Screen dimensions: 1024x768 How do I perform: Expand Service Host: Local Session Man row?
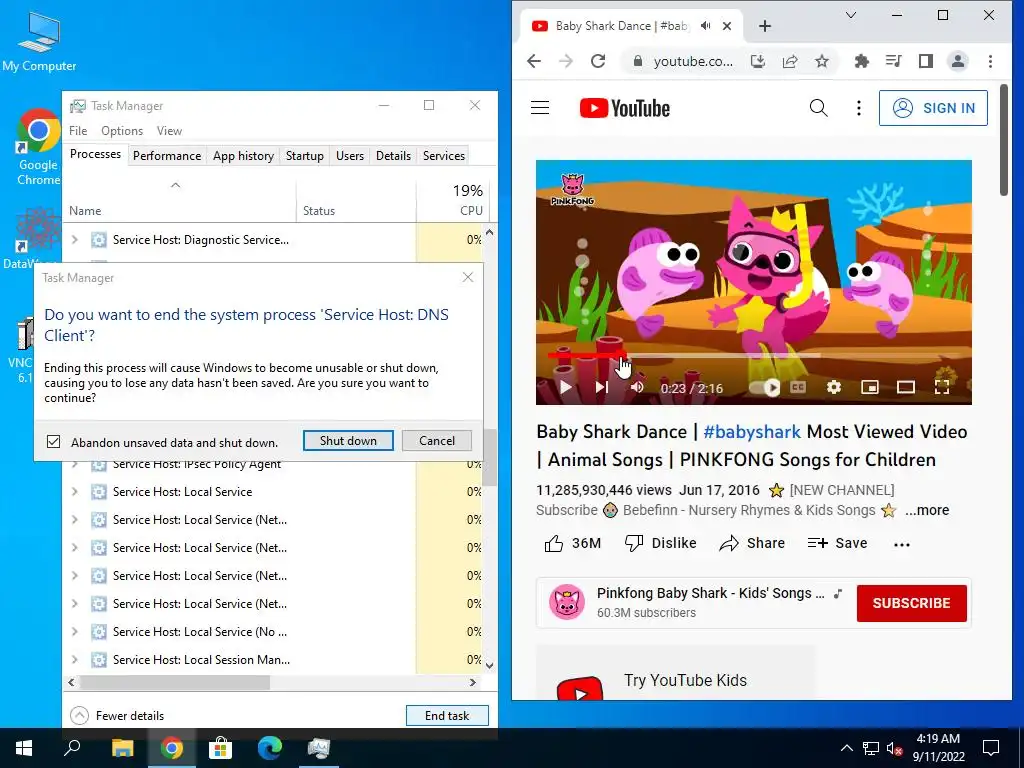tap(74, 660)
